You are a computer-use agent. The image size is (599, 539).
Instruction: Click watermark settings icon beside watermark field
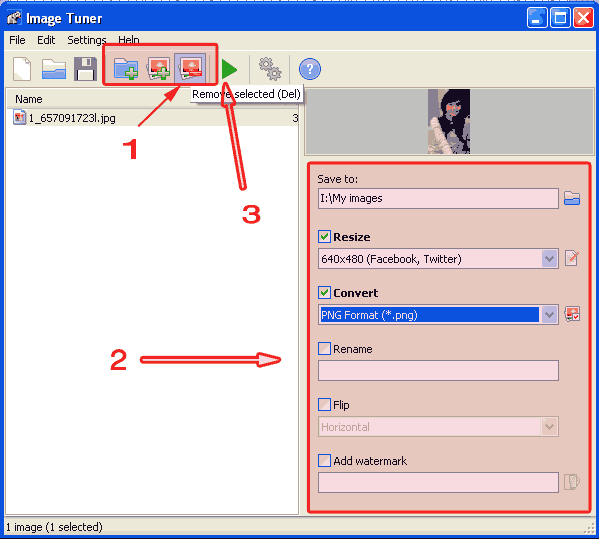[572, 482]
